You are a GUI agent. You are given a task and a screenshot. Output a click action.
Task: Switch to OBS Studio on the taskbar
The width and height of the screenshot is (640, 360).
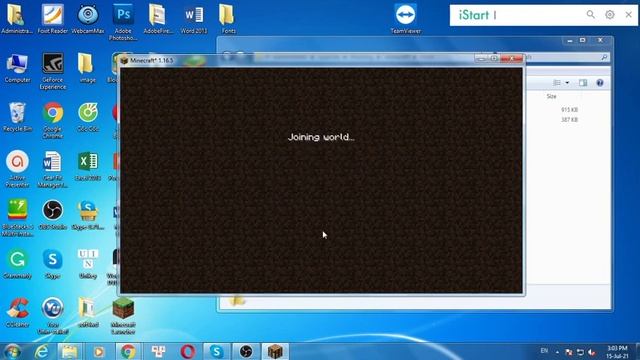246,351
